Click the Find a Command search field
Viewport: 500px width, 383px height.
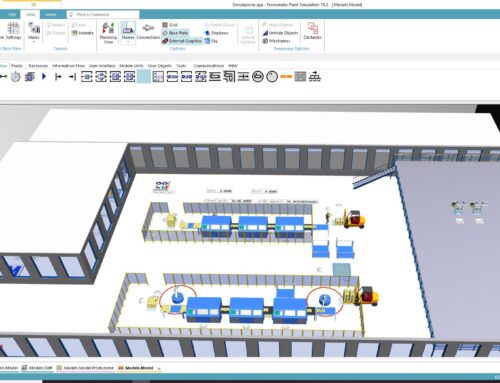pyautogui.click(x=103, y=14)
